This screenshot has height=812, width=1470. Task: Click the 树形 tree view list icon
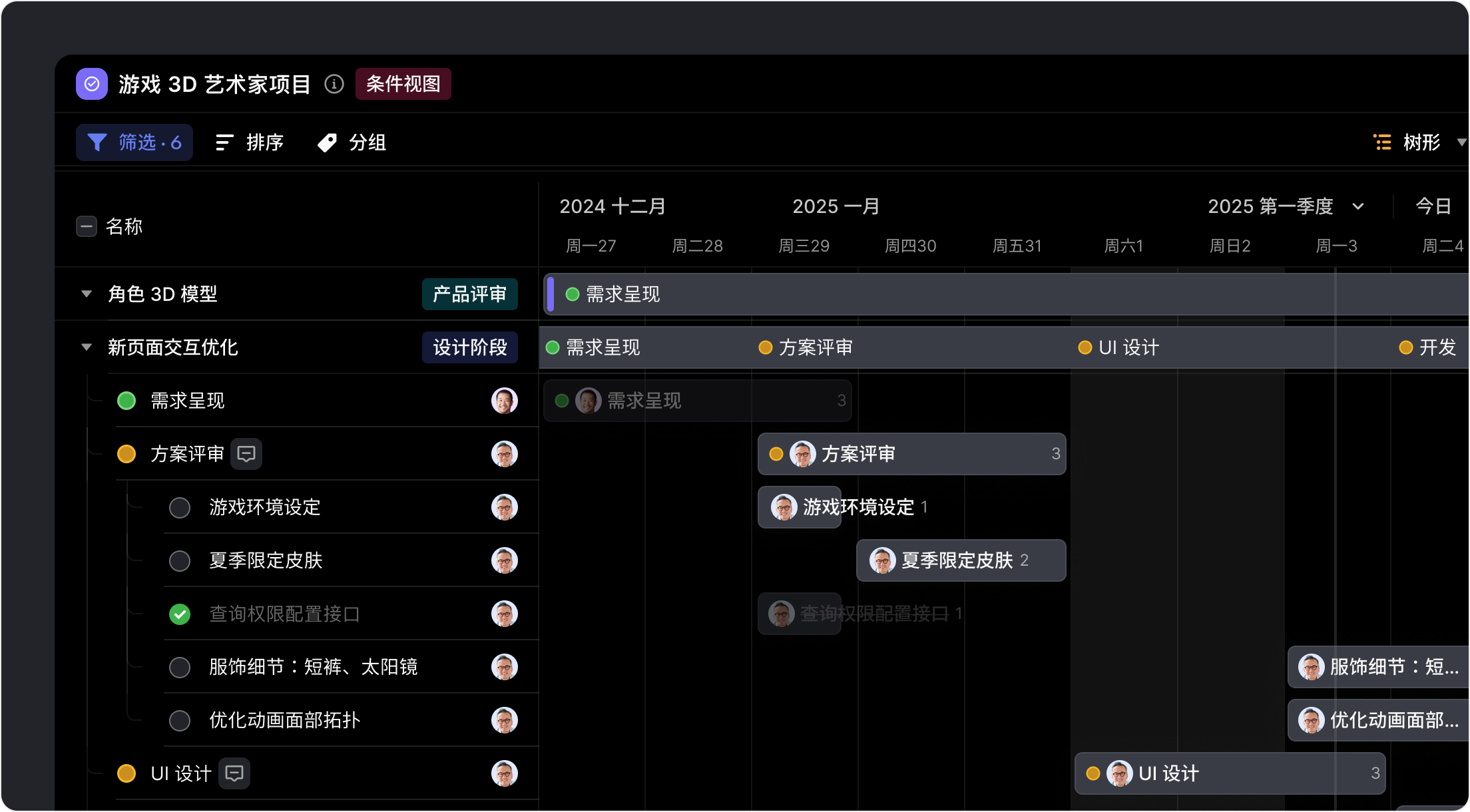[1383, 142]
